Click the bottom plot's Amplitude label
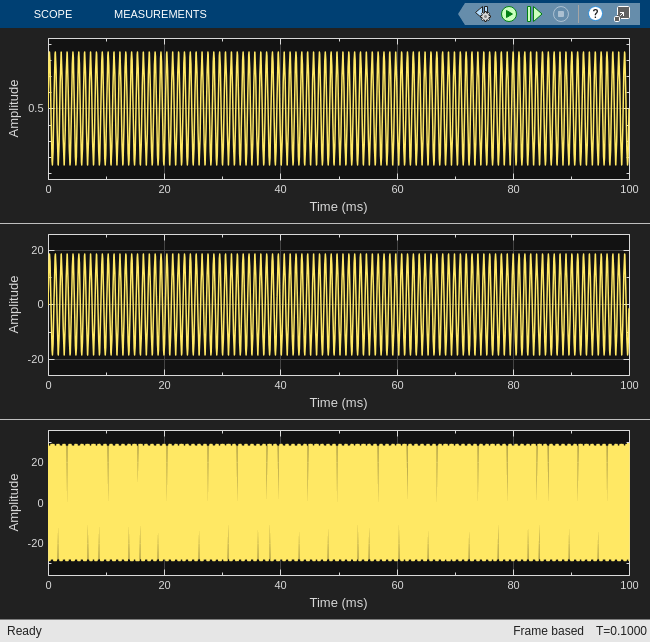This screenshot has width=650, height=642. click(14, 502)
